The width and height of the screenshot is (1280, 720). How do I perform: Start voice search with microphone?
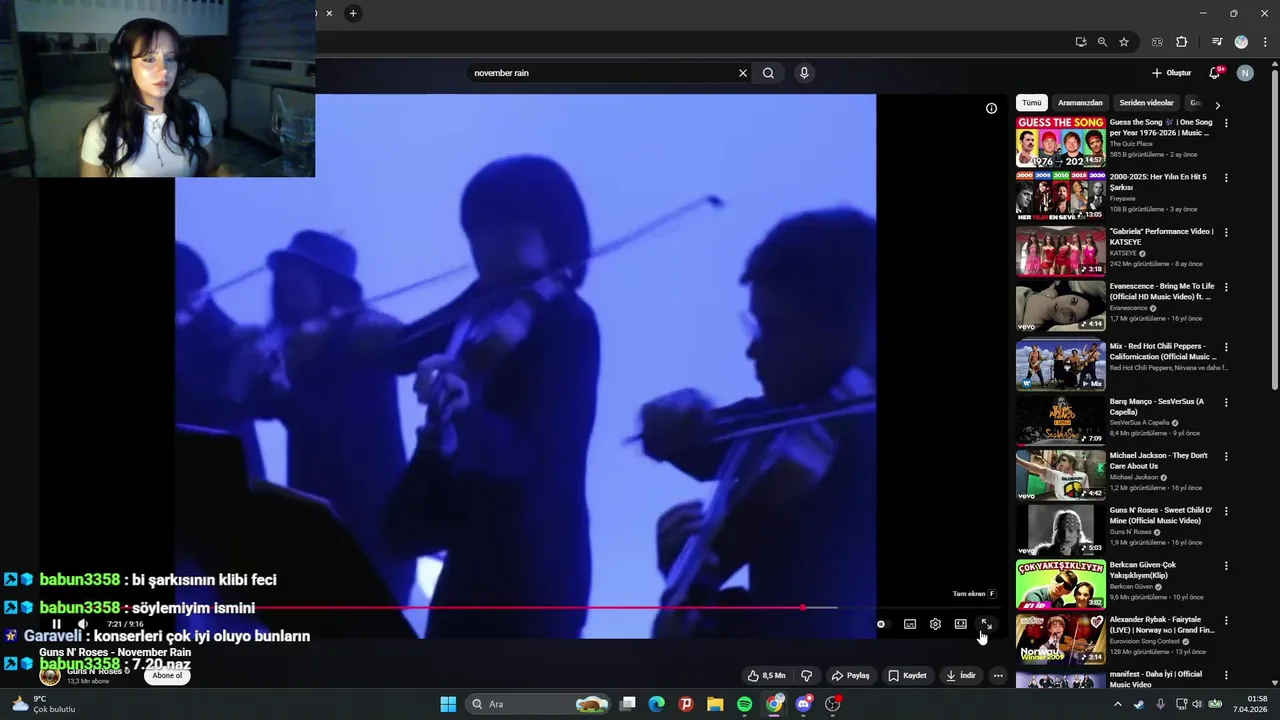click(x=803, y=73)
